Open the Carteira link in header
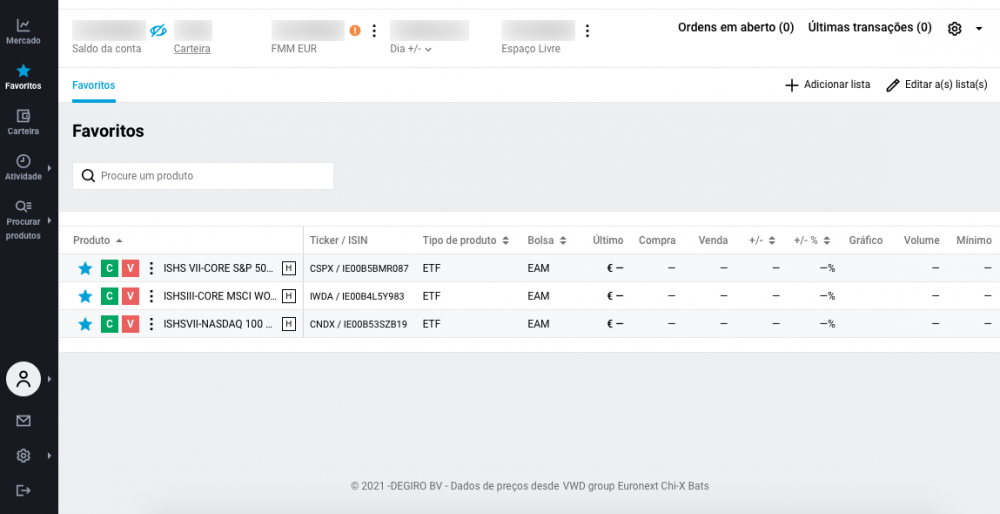This screenshot has width=1000, height=514. point(192,48)
